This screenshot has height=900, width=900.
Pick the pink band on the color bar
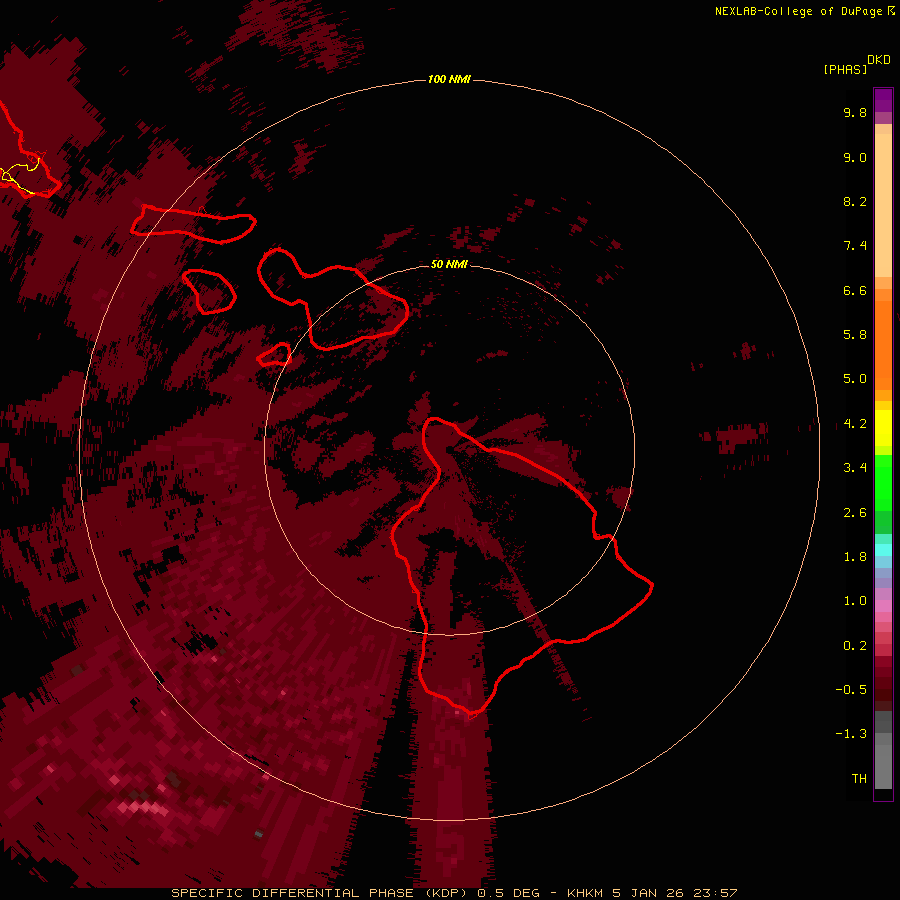click(883, 606)
